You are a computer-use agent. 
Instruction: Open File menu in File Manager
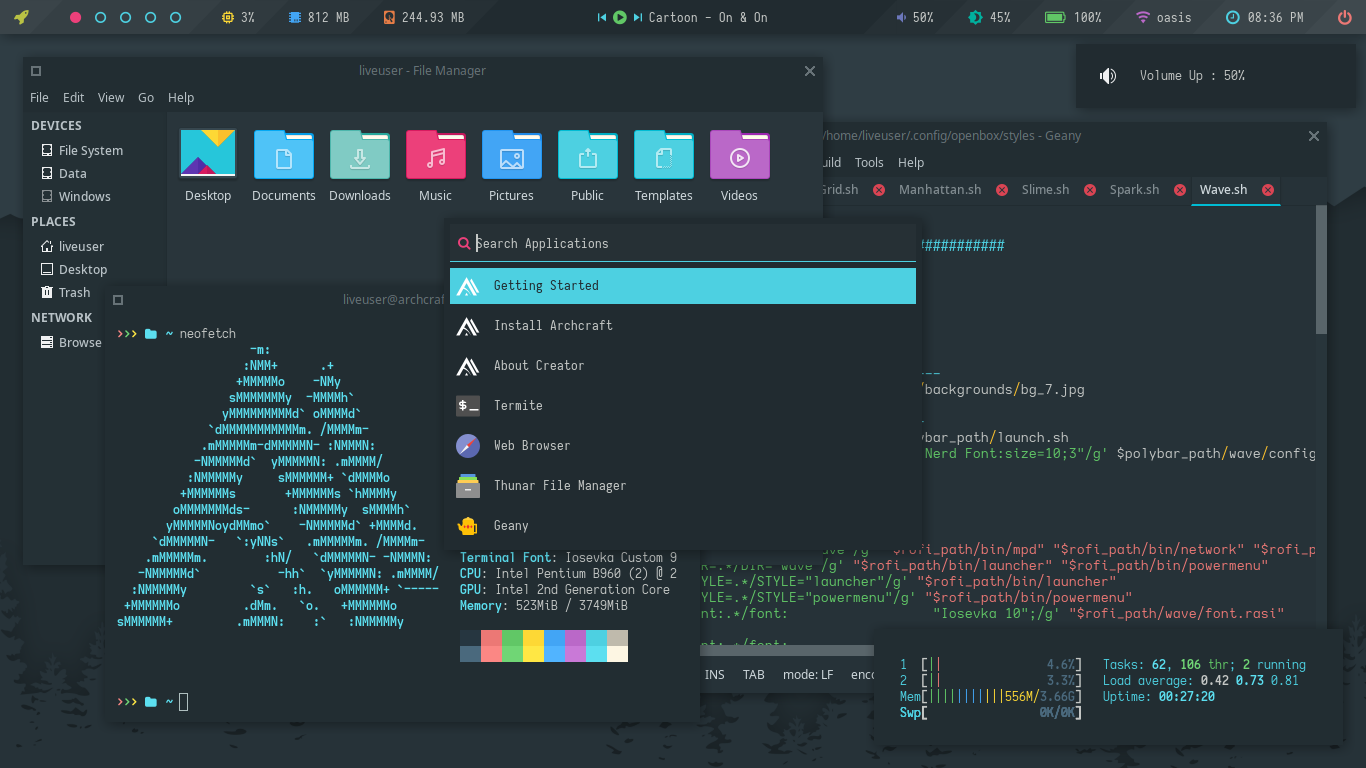(x=39, y=98)
